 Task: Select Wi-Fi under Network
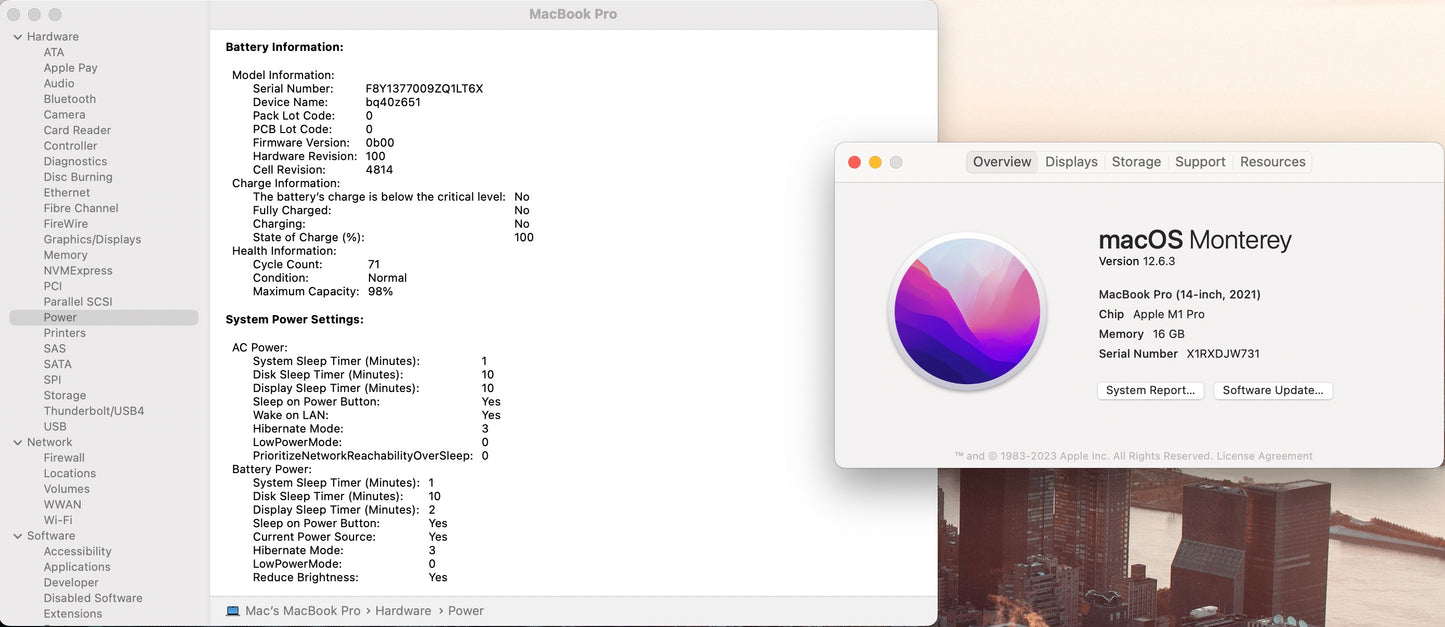pyautogui.click(x=58, y=520)
